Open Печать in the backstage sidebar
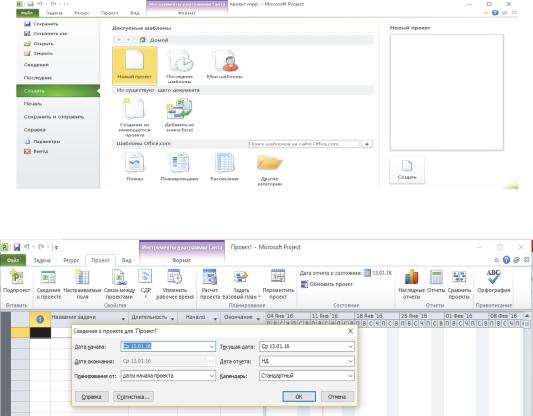The height and width of the screenshot is (416, 533). coord(33,104)
